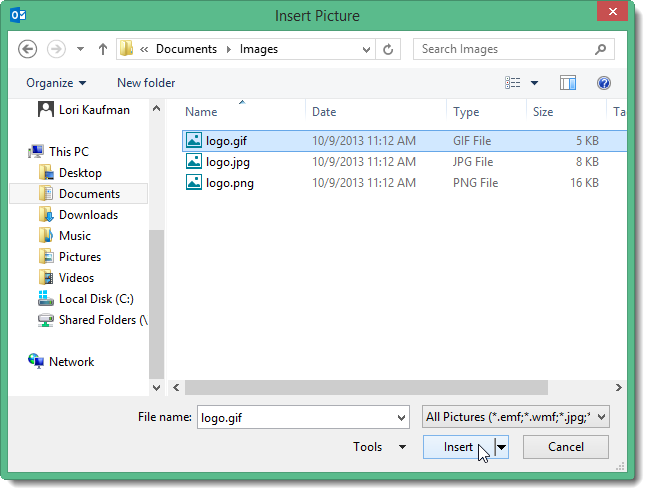Open the Tools menu
The image size is (650, 495).
pos(379,447)
